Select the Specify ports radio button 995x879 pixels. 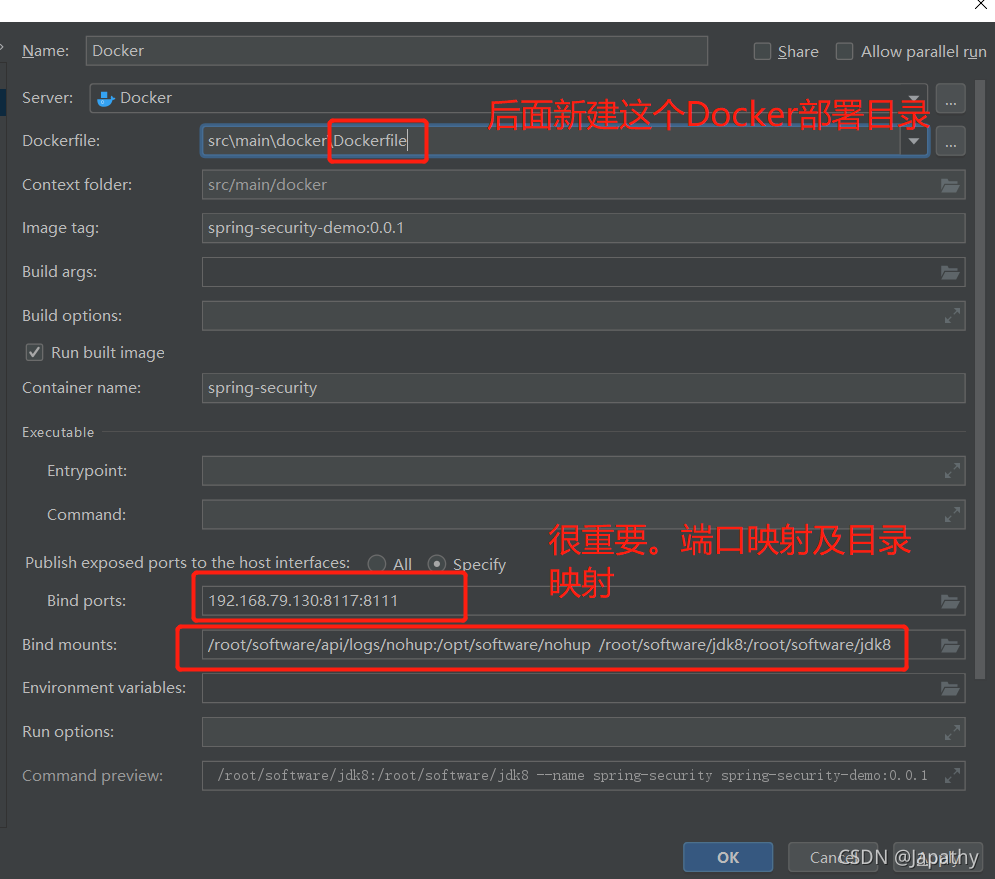click(x=437, y=564)
